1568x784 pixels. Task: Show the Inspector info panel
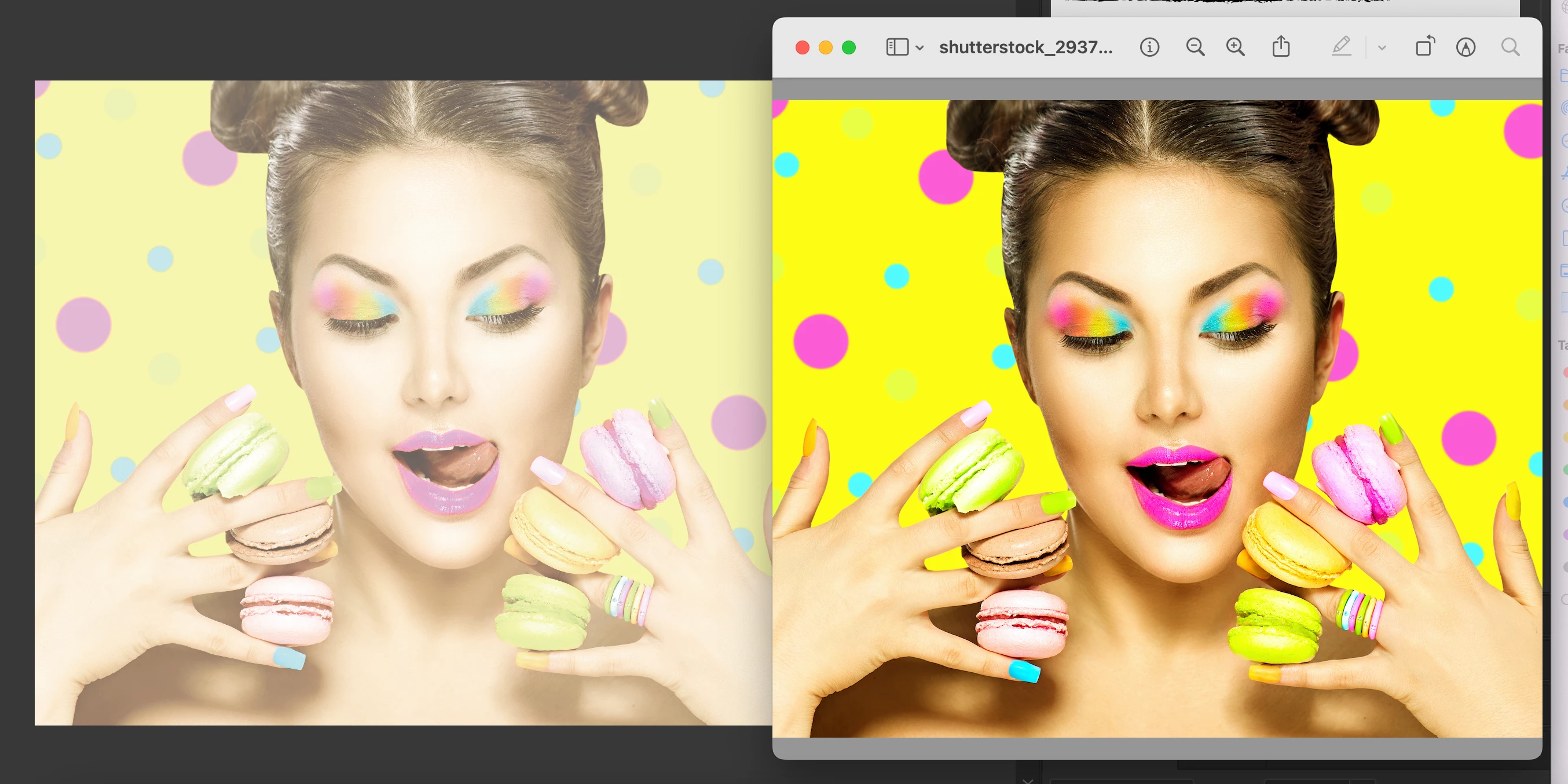(1149, 47)
